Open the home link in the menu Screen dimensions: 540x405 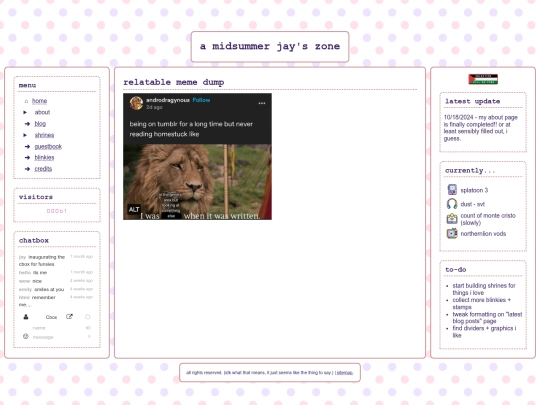coord(40,101)
